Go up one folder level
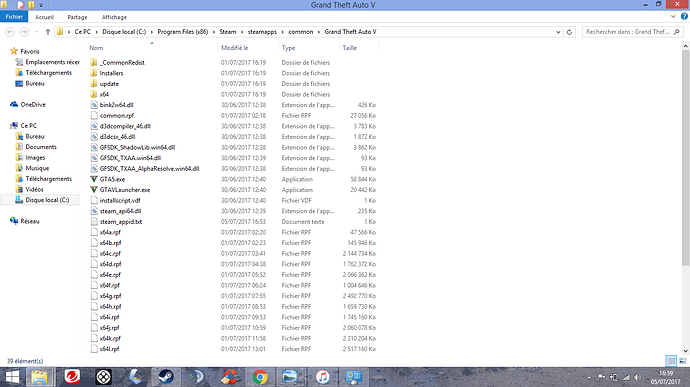Viewport: 690px width, 387px height. tap(48, 32)
